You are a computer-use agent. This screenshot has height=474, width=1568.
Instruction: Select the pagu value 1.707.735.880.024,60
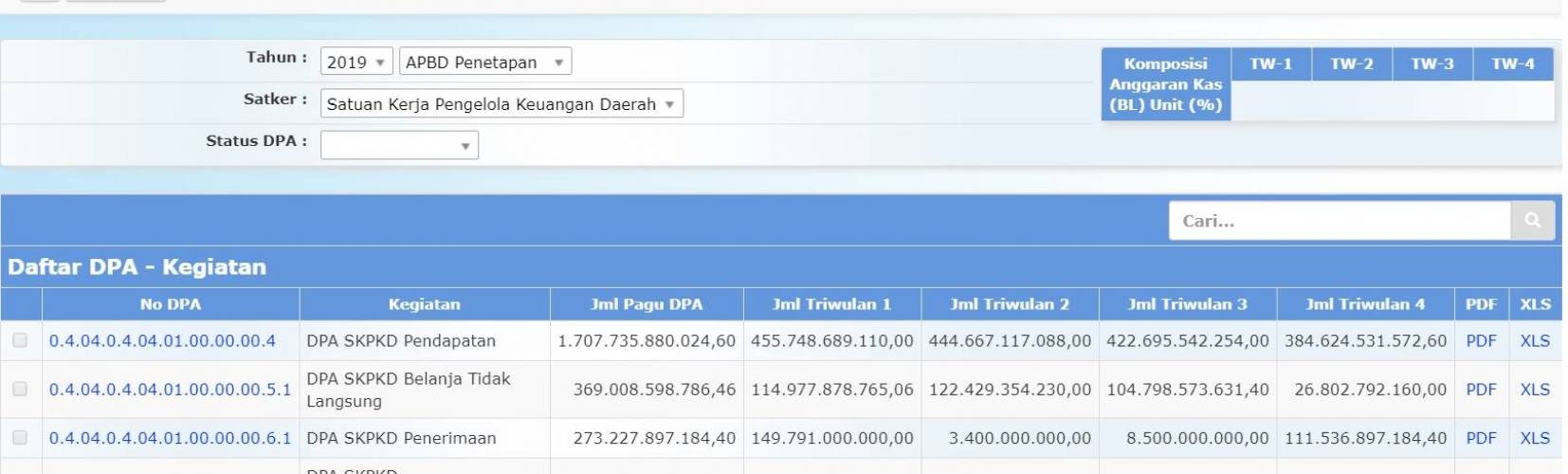click(647, 340)
